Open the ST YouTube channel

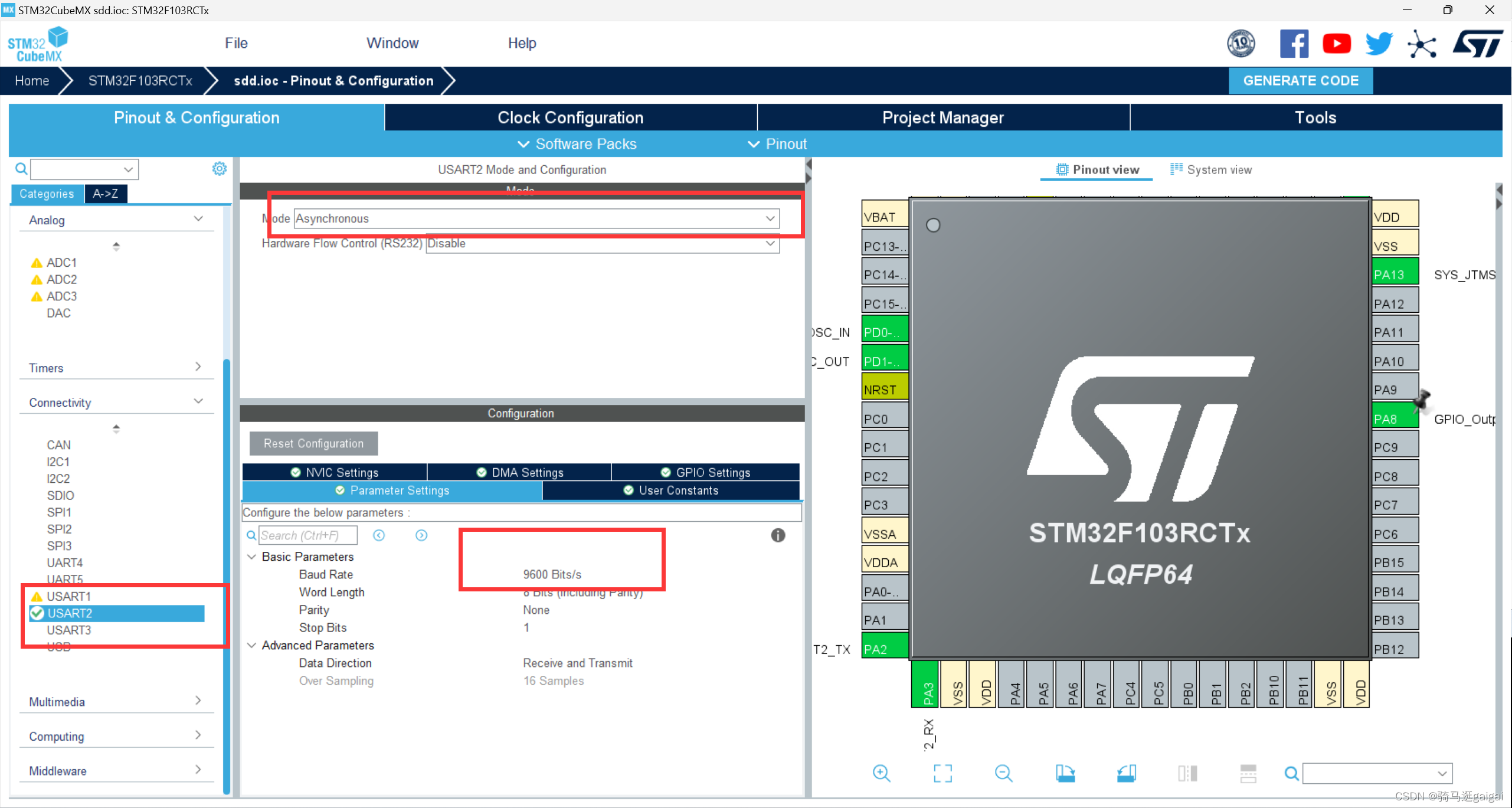(1336, 43)
